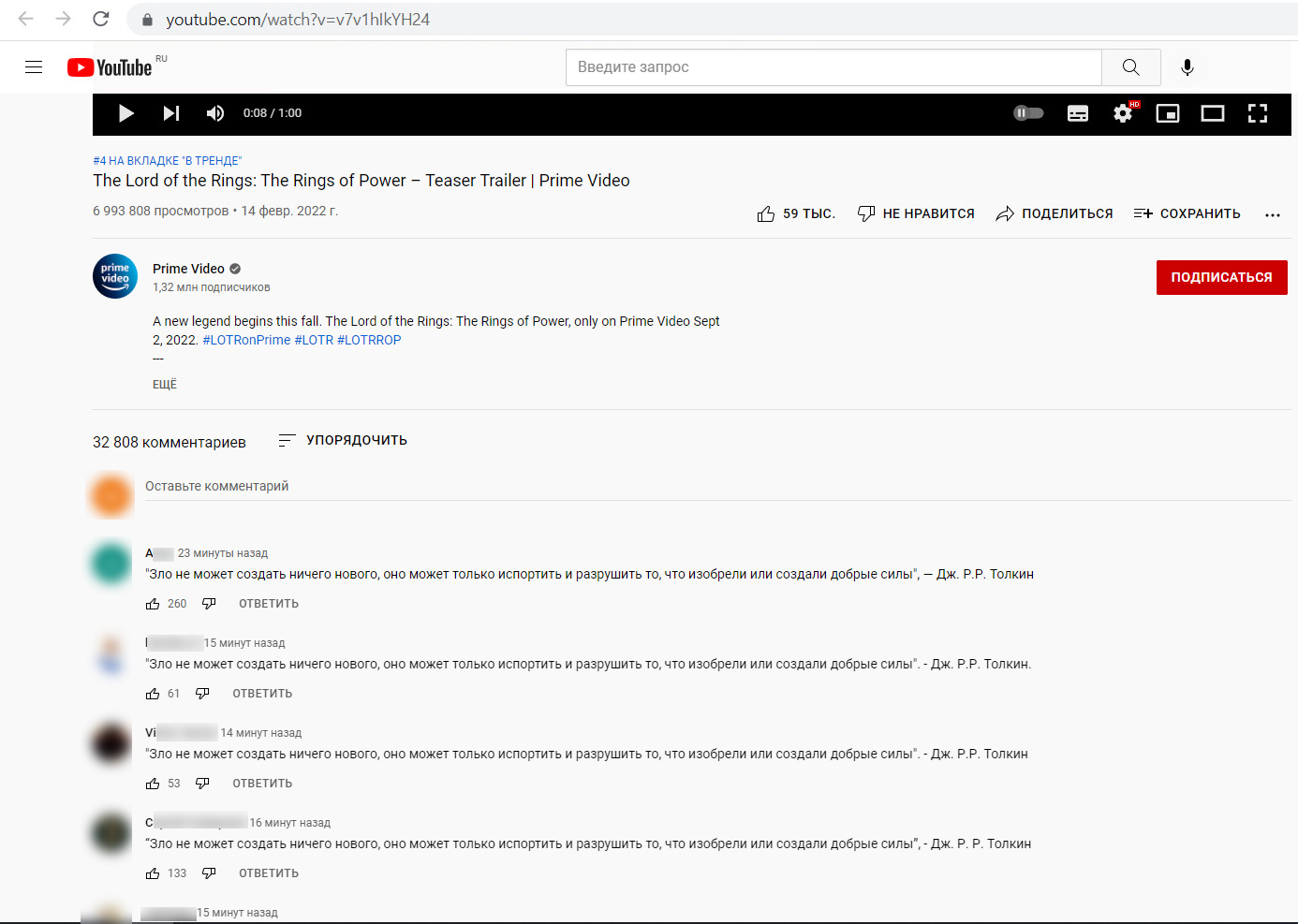The image size is (1298, 924).
Task: Skip to the next video
Action: (171, 113)
